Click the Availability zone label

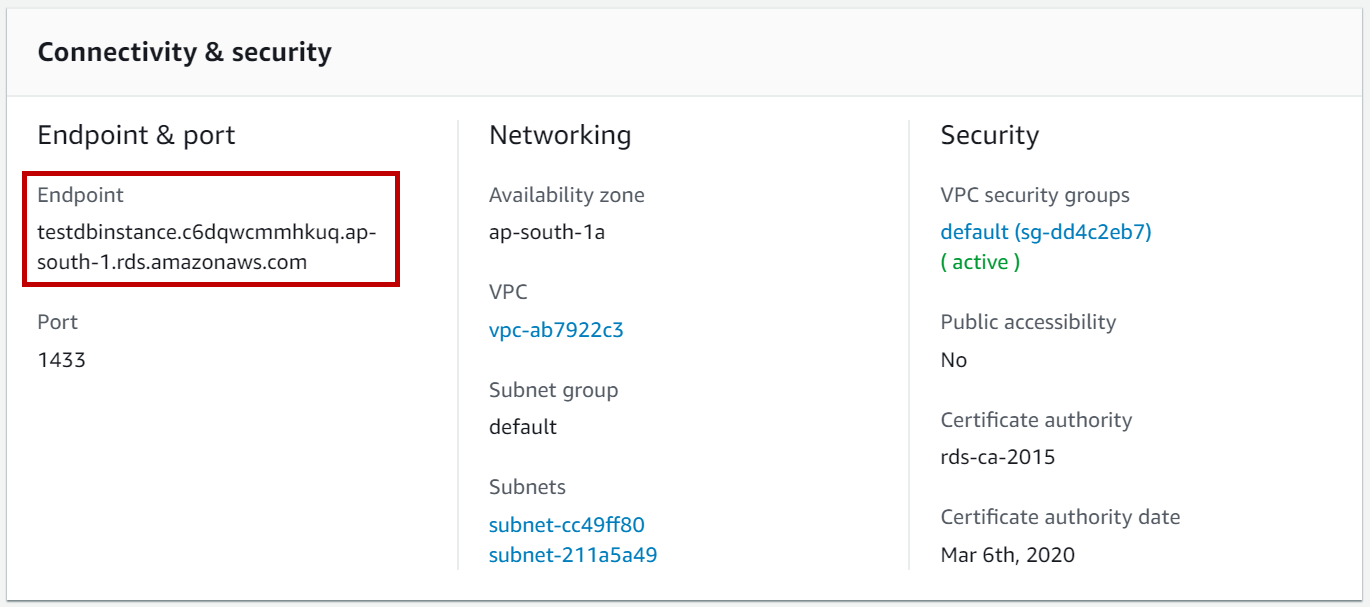[567, 195]
